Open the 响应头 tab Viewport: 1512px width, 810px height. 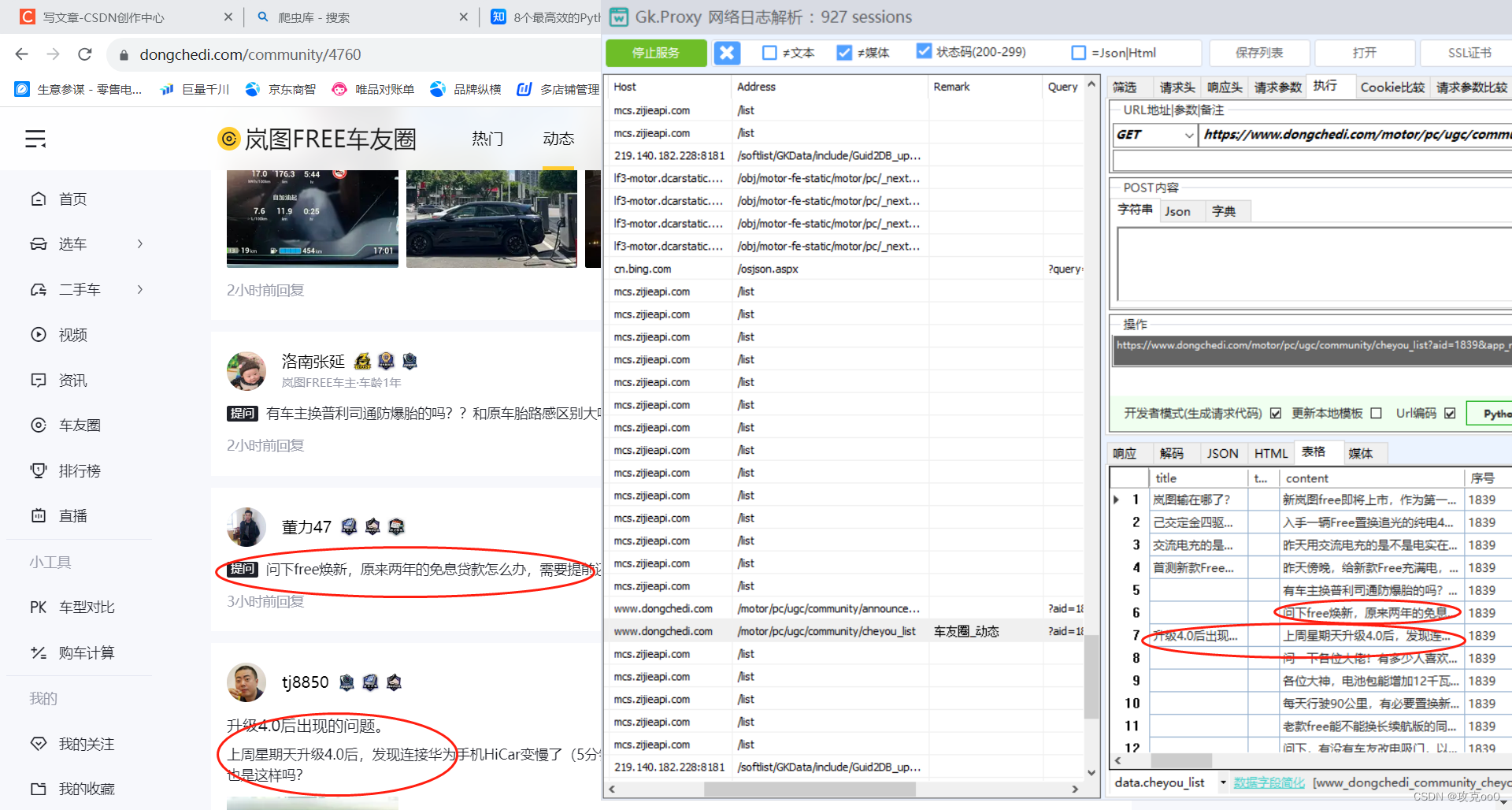(1225, 87)
